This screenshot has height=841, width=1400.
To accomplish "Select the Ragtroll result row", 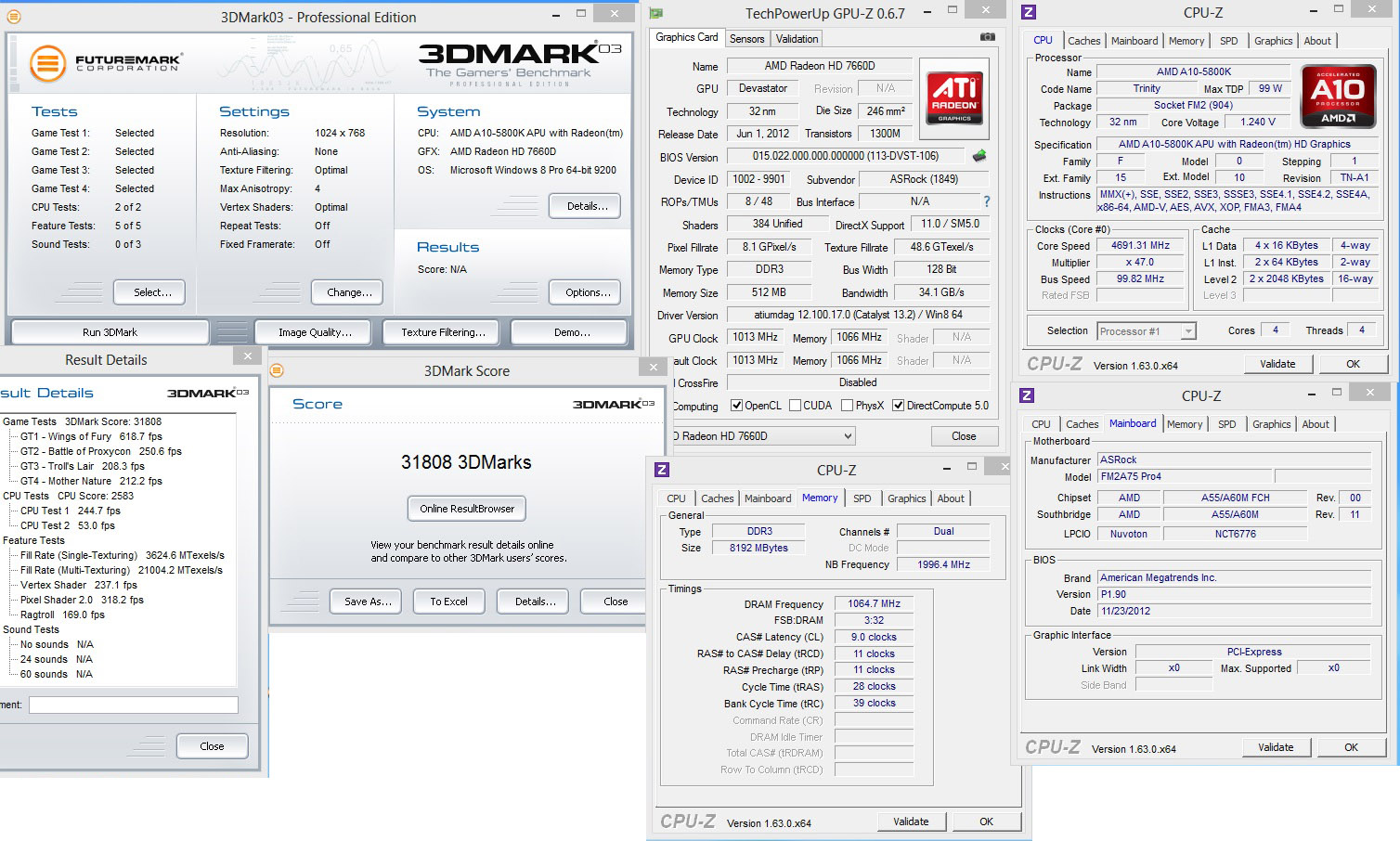I will [62, 615].
